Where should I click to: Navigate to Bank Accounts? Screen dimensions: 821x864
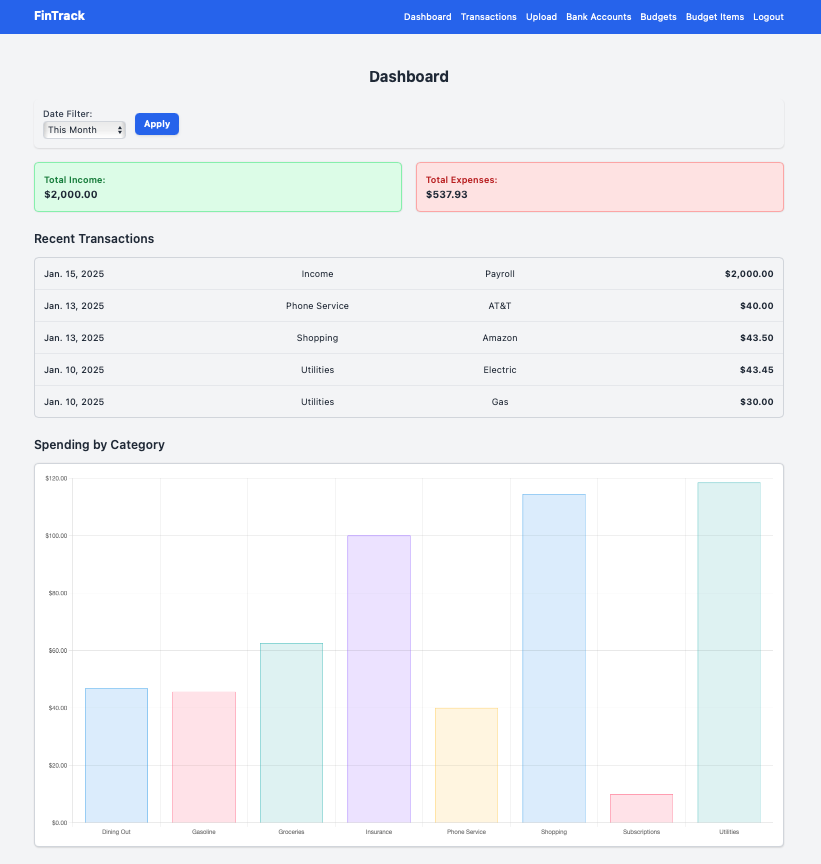598,17
